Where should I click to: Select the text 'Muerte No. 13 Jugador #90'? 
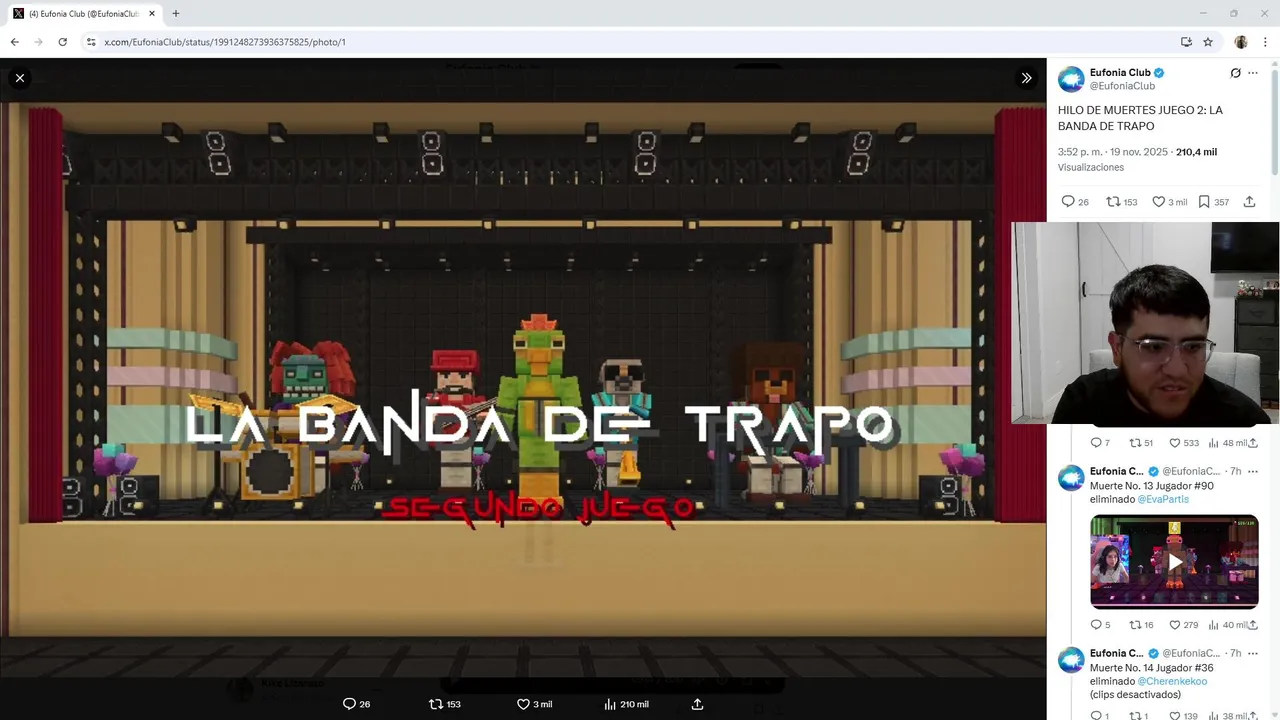click(1152, 485)
